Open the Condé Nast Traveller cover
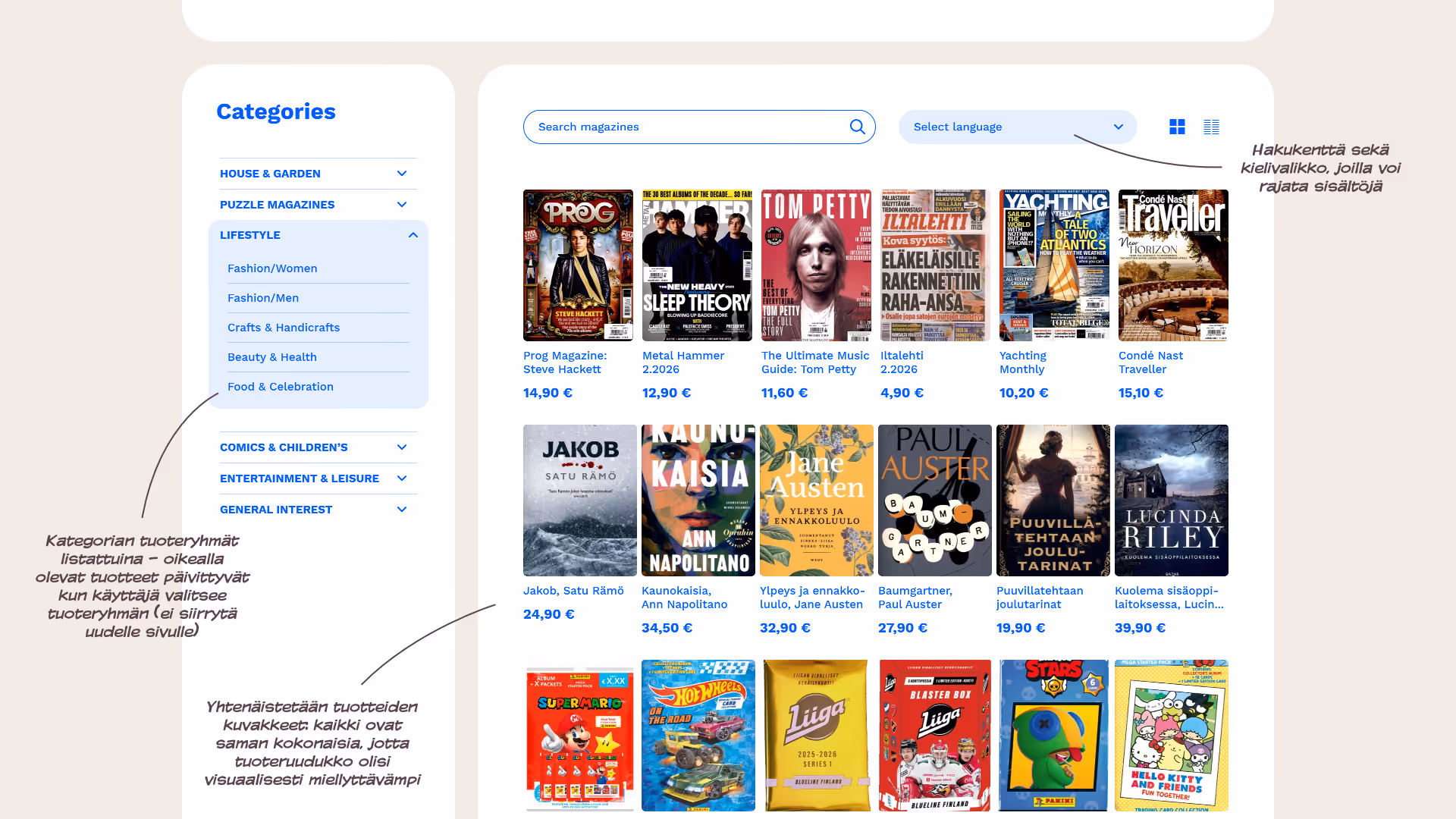Viewport: 1456px width, 819px height. [1173, 265]
